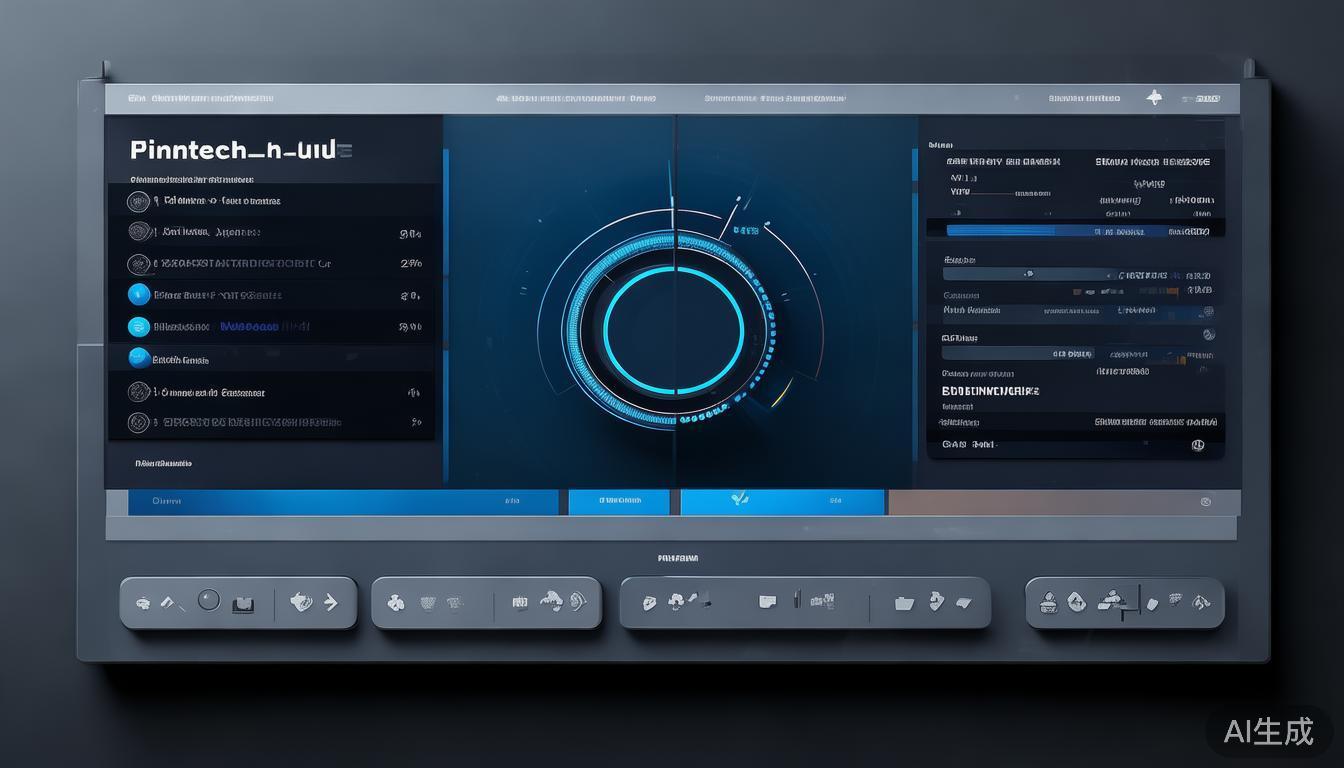Click the folder icon in the third toolbar group
This screenshot has height=768, width=1344.
pos(904,602)
